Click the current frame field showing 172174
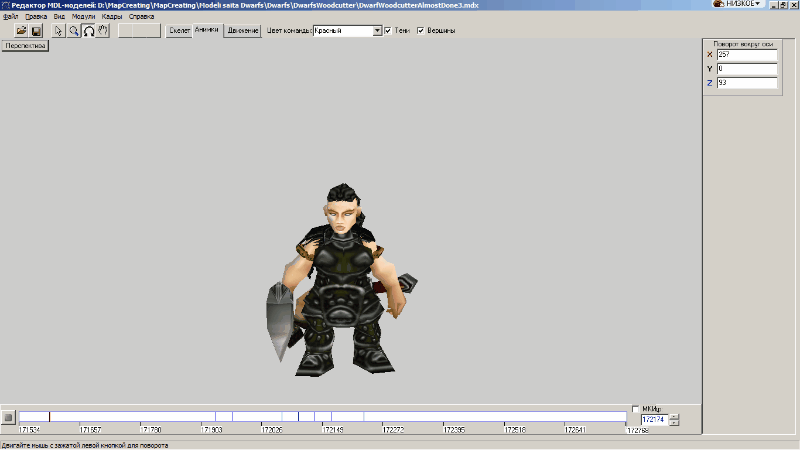The image size is (800, 450). coord(655,419)
